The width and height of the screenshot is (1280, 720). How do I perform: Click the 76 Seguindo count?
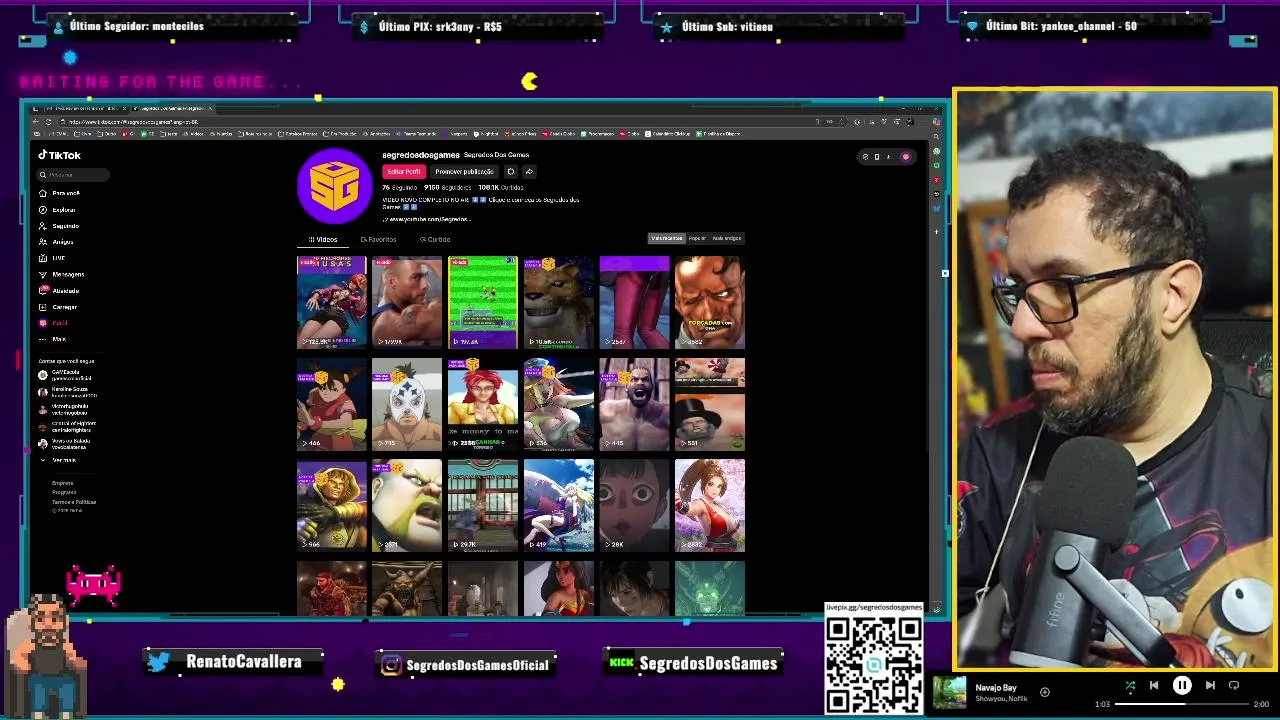click(399, 187)
